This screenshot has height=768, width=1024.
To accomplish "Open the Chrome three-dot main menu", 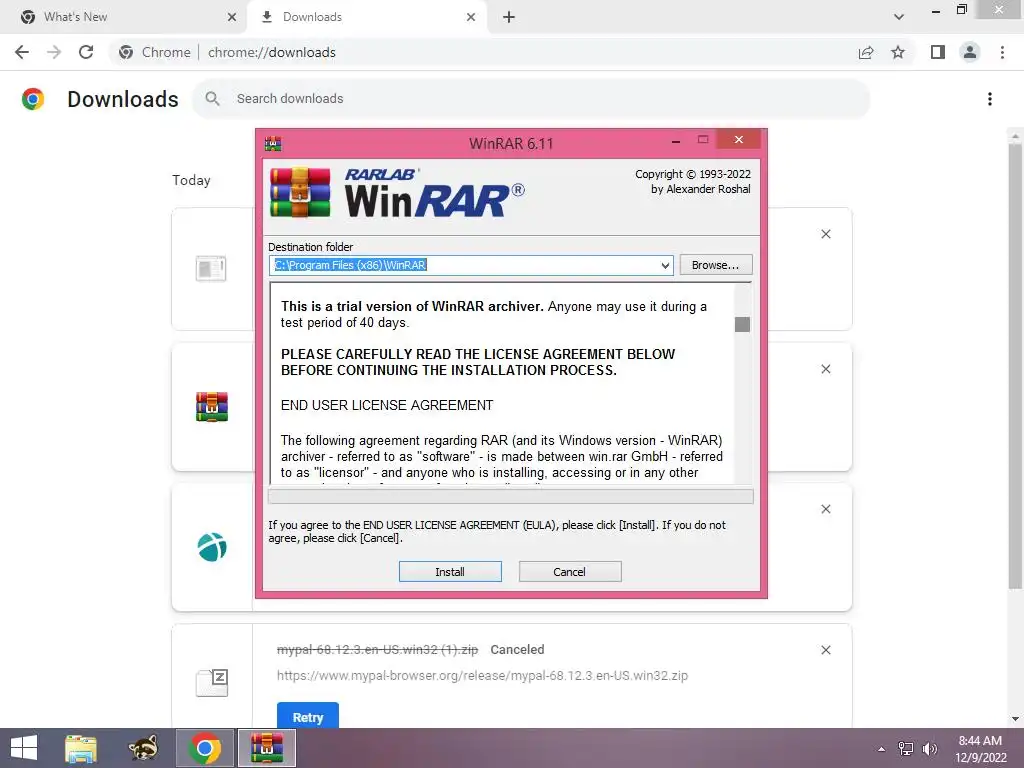I will tap(1002, 52).
